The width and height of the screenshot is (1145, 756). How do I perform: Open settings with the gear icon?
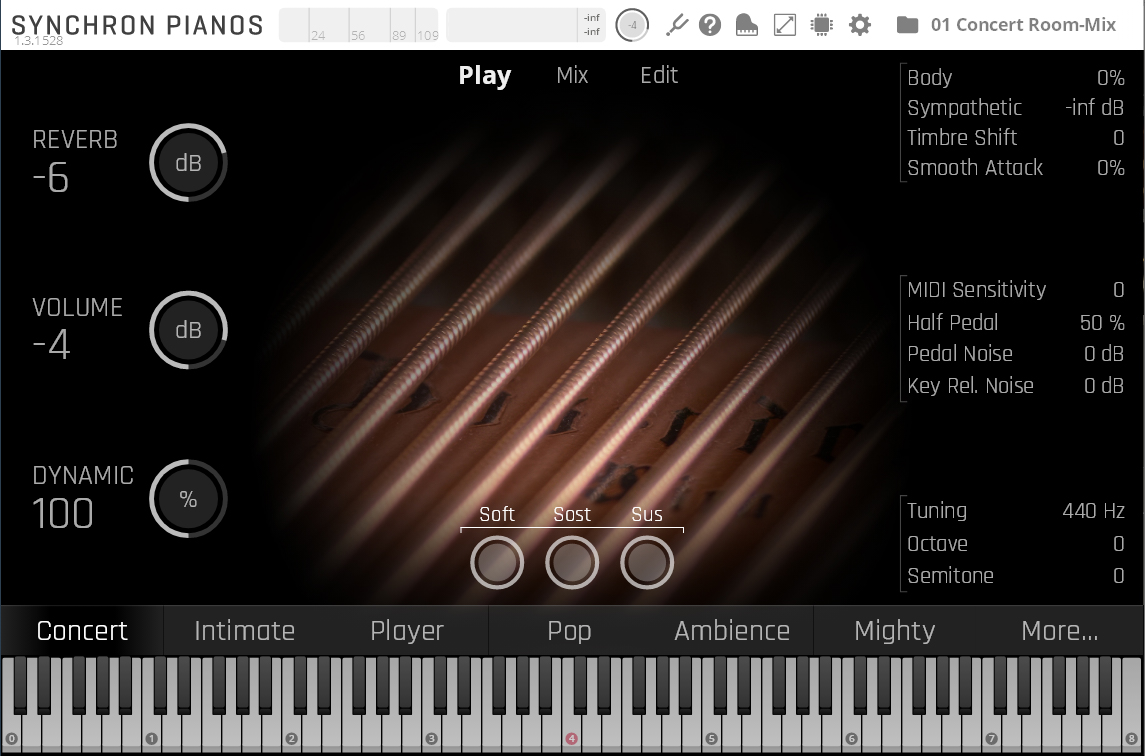[860, 25]
